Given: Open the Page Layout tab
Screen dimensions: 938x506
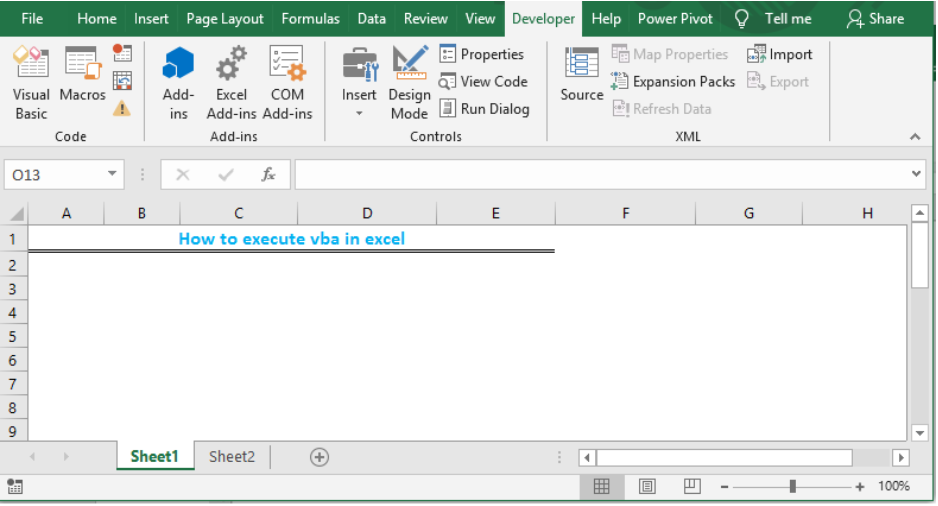Looking at the screenshot, I should tap(224, 19).
